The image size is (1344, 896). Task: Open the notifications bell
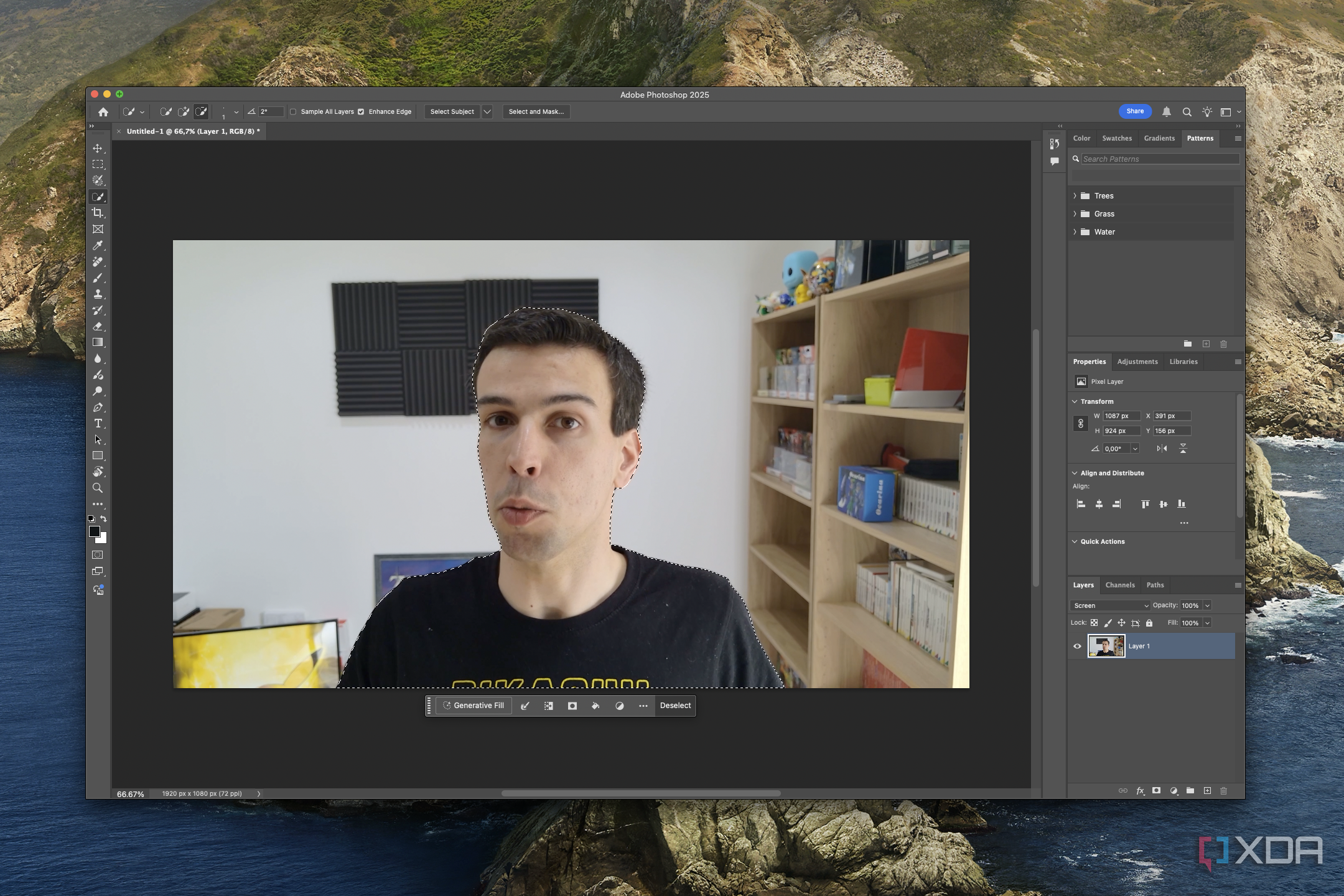[1167, 112]
